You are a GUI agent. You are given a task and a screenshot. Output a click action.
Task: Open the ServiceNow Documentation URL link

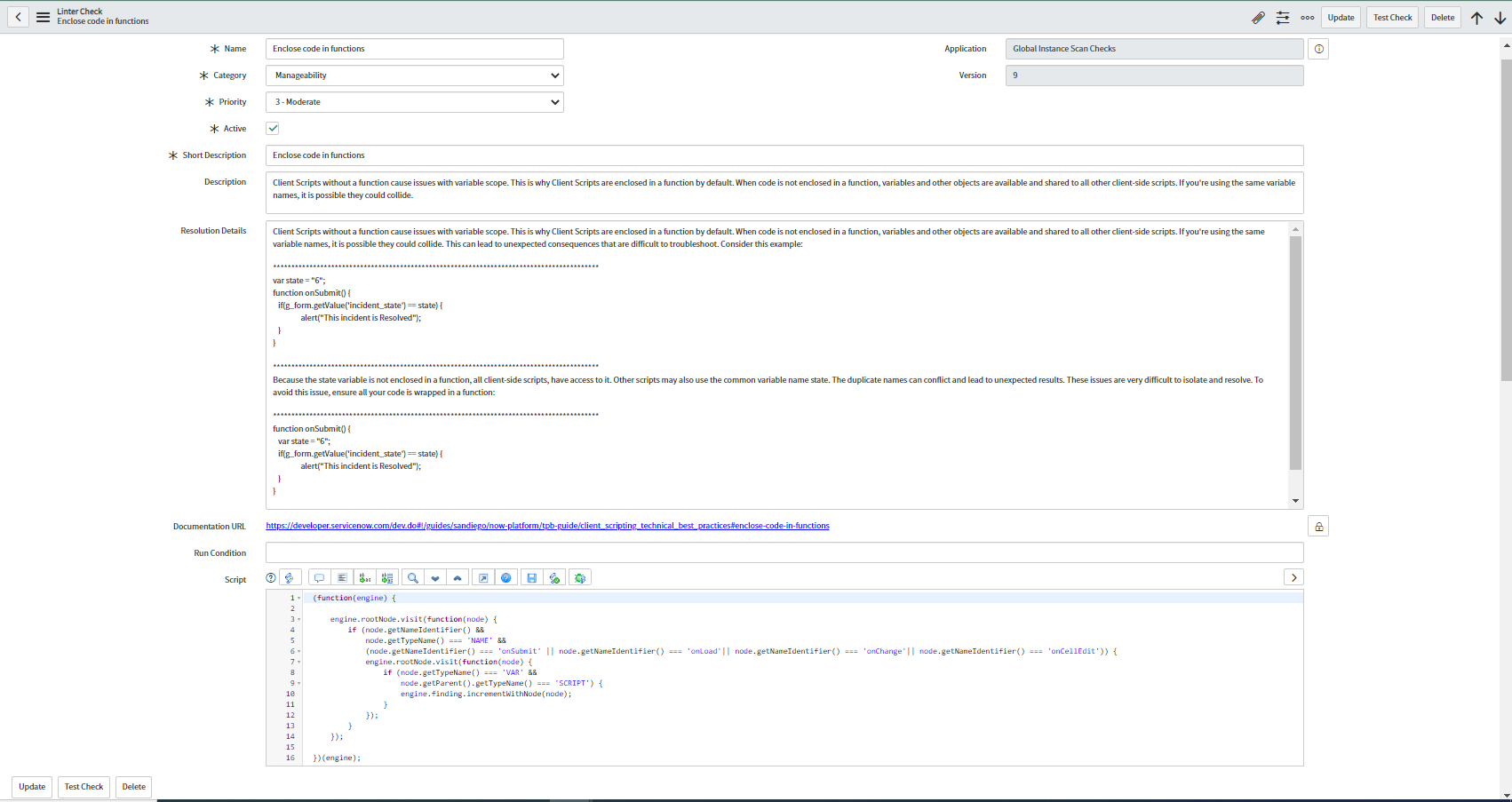[x=546, y=525]
